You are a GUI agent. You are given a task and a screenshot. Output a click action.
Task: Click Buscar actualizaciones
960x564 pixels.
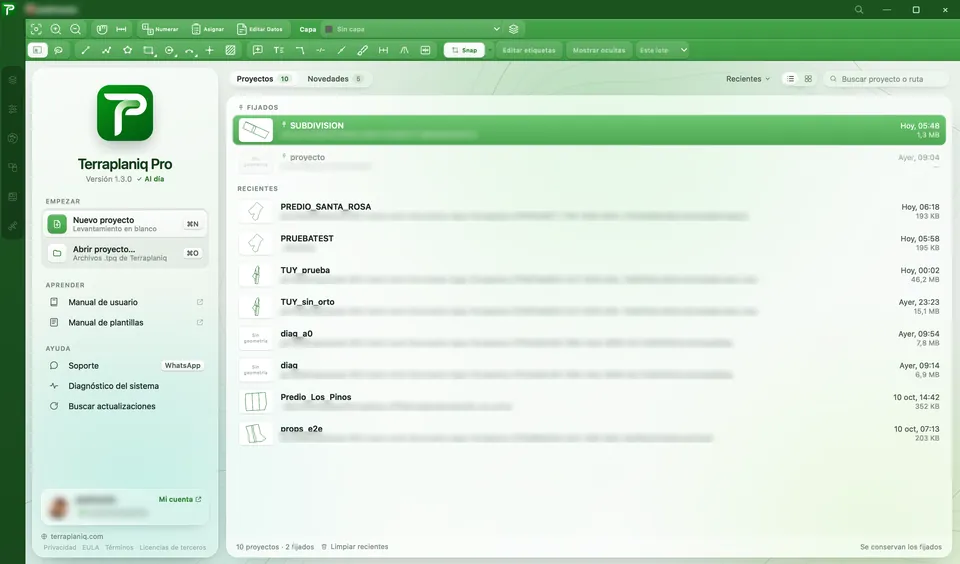pyautogui.click(x=126, y=406)
